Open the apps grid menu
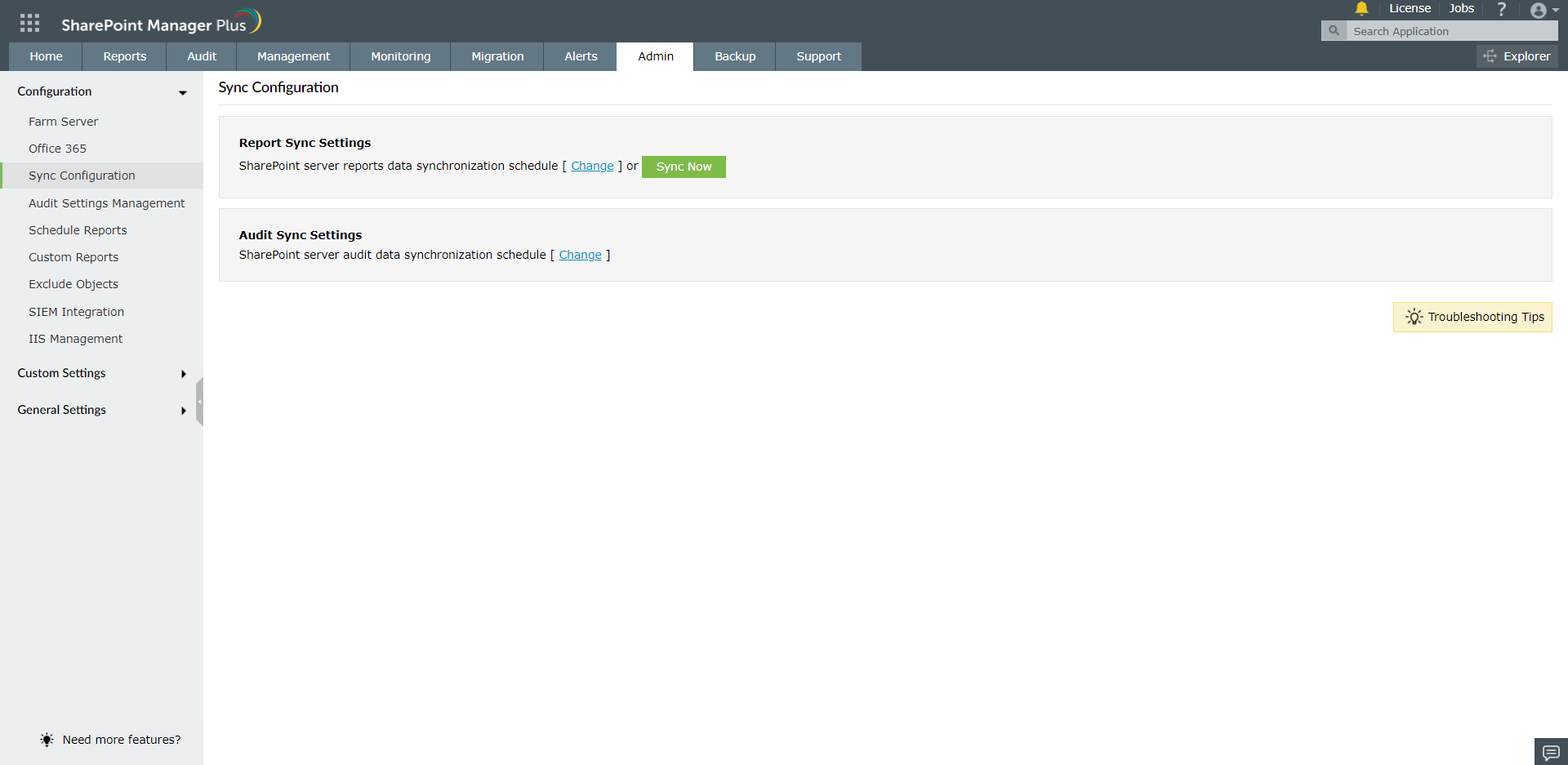Viewport: 1568px width, 765px height. [x=29, y=22]
